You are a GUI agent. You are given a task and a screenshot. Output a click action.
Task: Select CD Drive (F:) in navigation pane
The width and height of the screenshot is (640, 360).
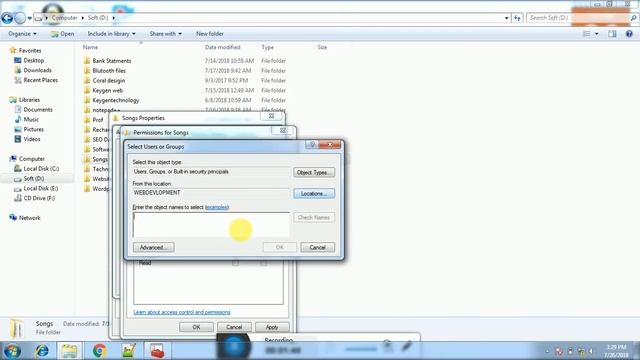point(39,198)
